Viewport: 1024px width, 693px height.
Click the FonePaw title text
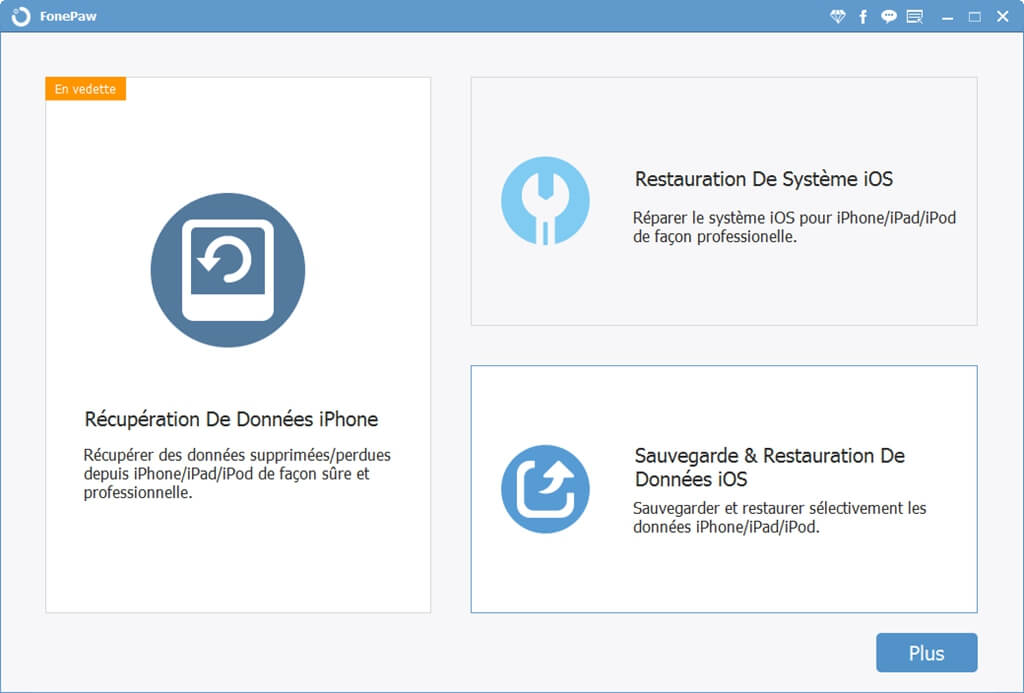click(68, 16)
